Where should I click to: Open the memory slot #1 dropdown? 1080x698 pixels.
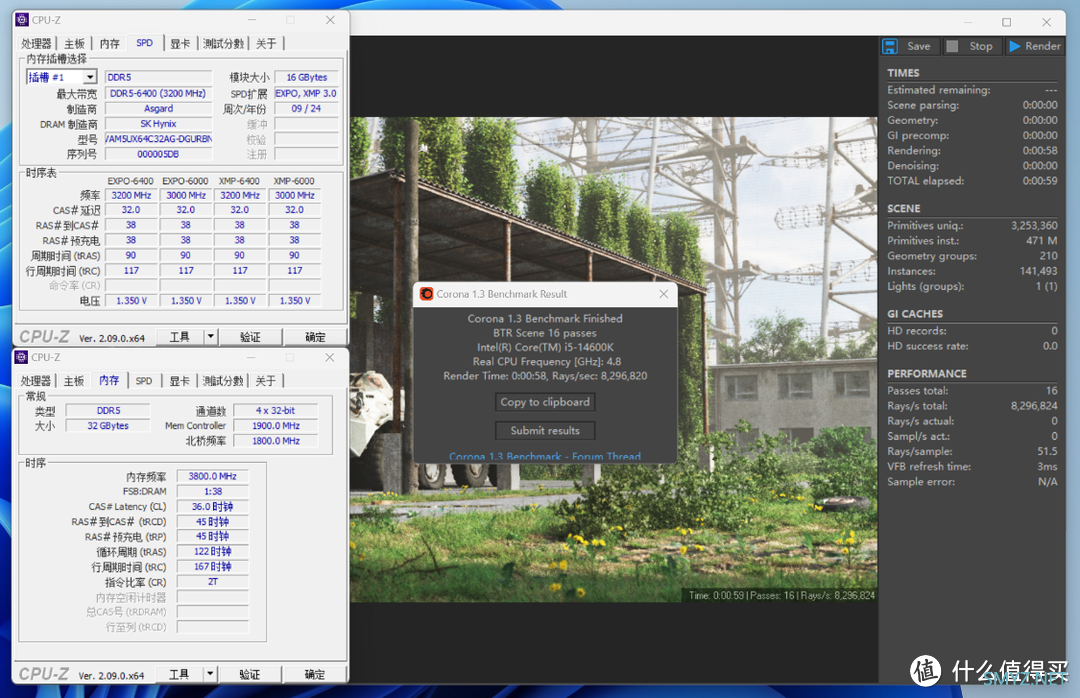tap(90, 77)
